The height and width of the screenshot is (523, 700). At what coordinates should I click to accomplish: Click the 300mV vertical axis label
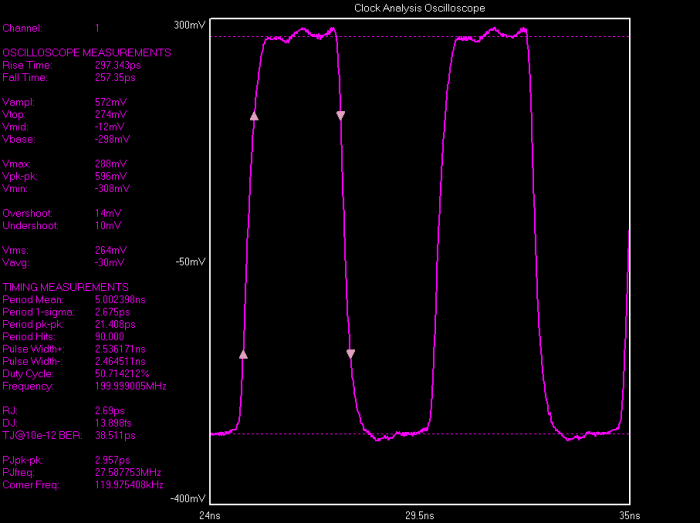pyautogui.click(x=189, y=25)
